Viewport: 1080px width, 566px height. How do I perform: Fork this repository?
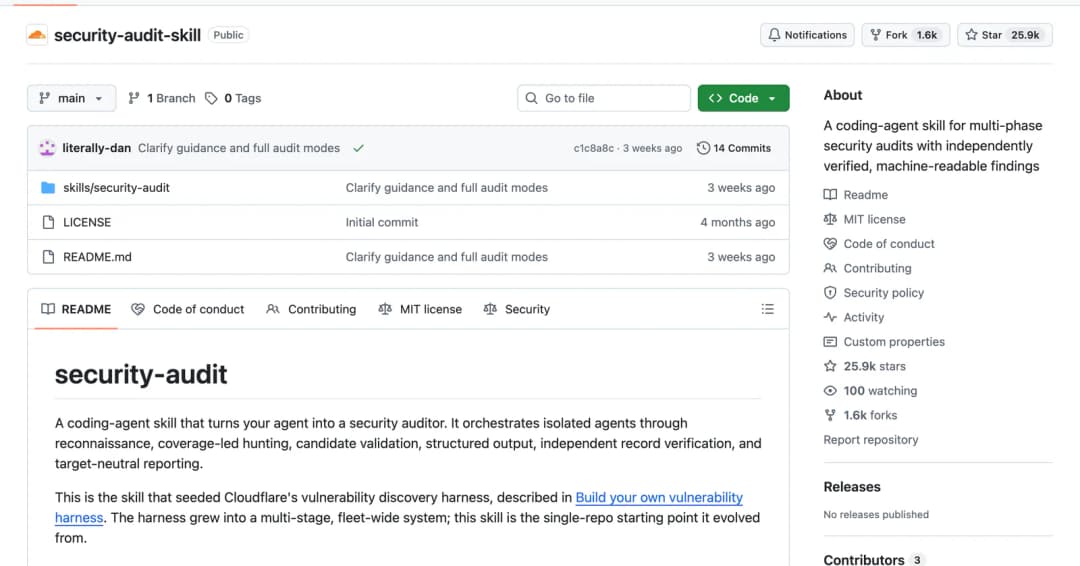coord(906,35)
